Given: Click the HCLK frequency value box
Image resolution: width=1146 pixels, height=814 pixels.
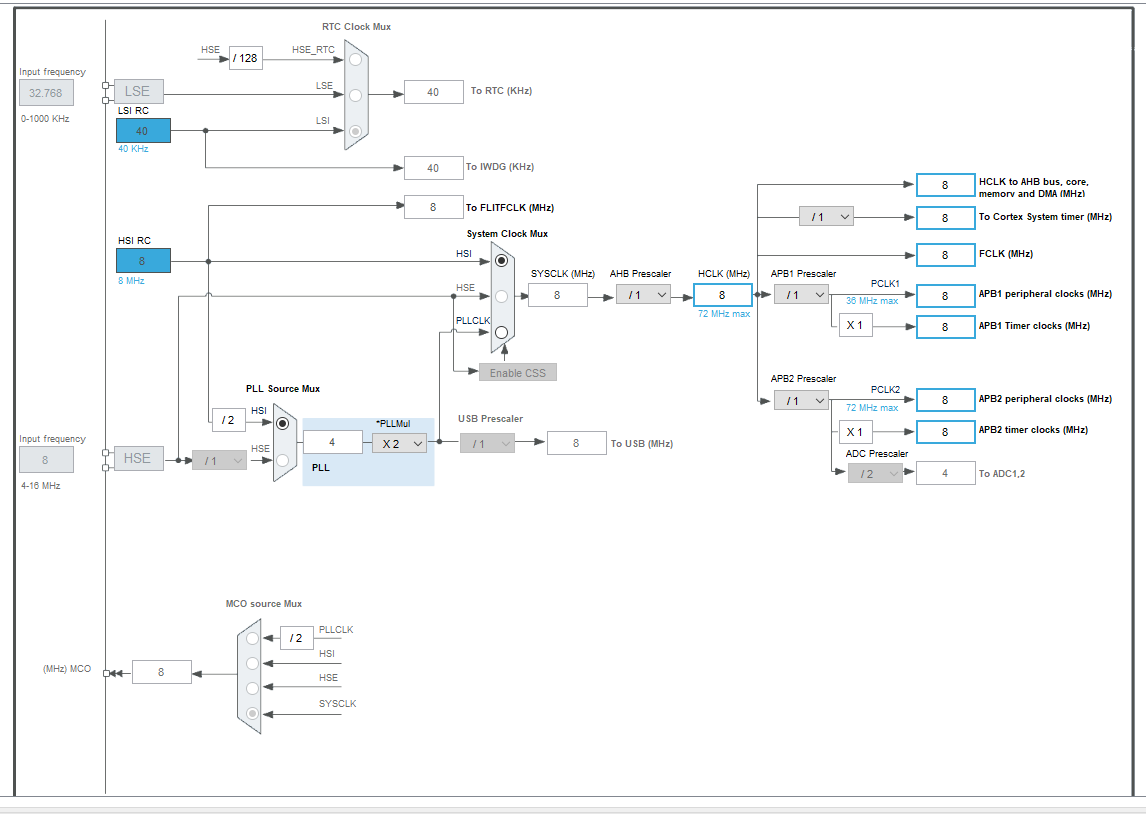Looking at the screenshot, I should pos(722,294).
